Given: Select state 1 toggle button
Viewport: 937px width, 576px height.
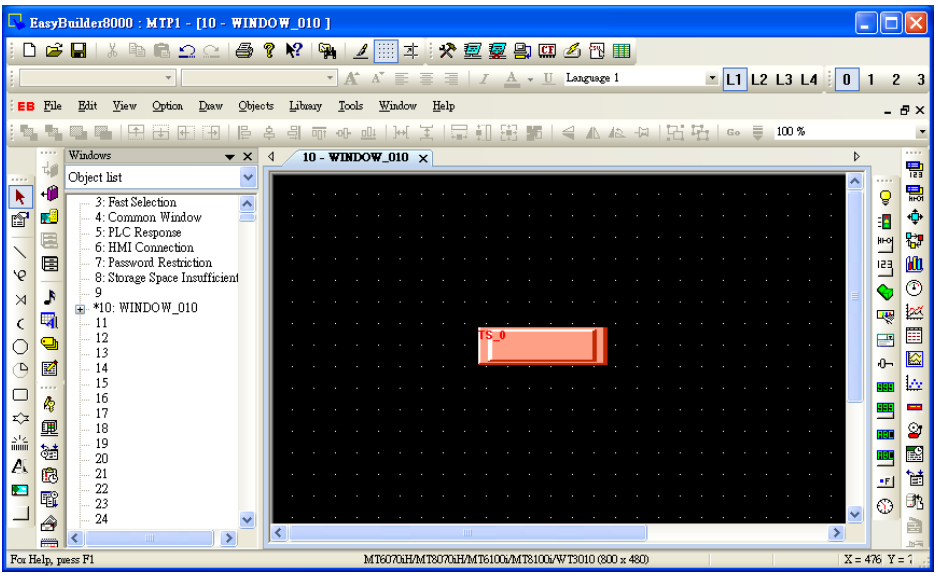Looking at the screenshot, I should pyautogui.click(x=871, y=79).
